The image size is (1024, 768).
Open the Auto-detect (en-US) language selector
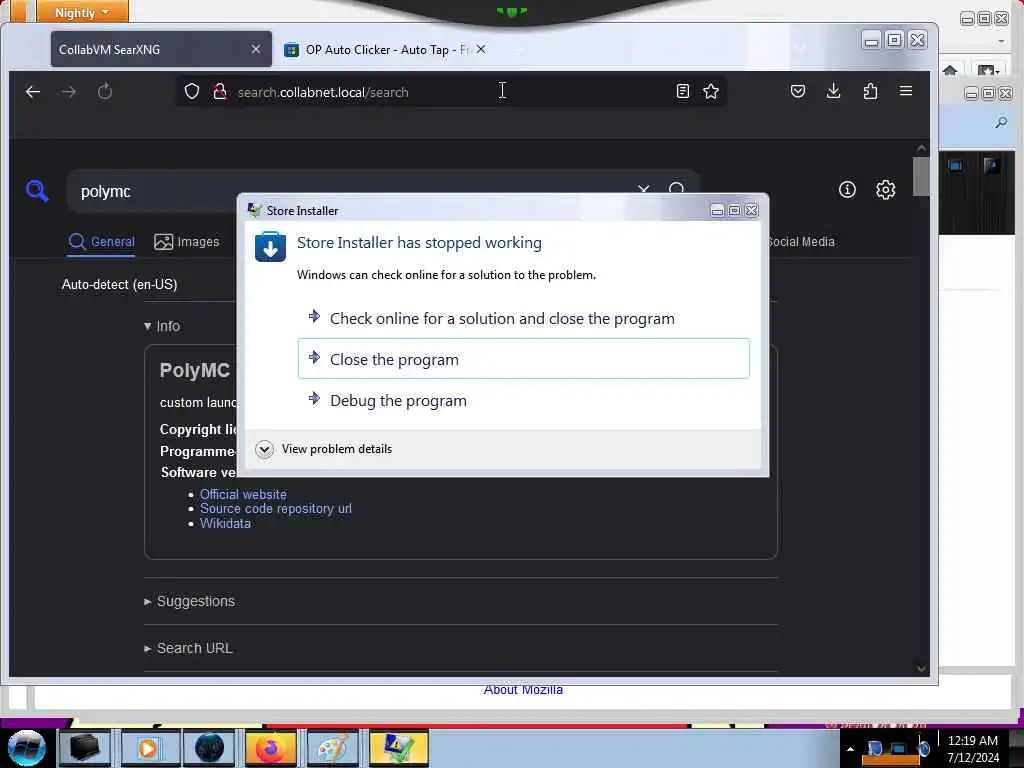click(120, 285)
